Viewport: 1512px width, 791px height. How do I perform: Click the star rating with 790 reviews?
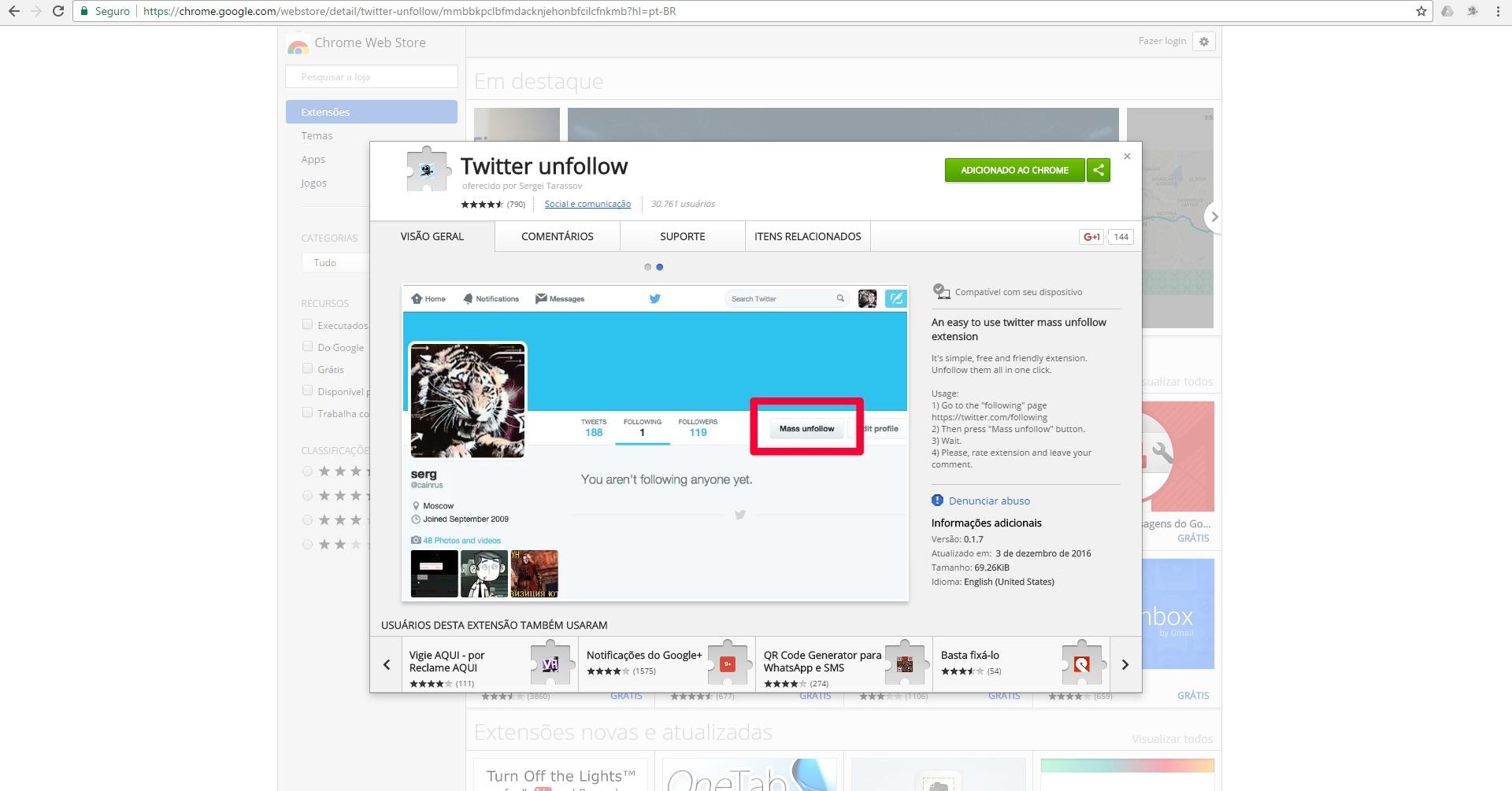493,204
